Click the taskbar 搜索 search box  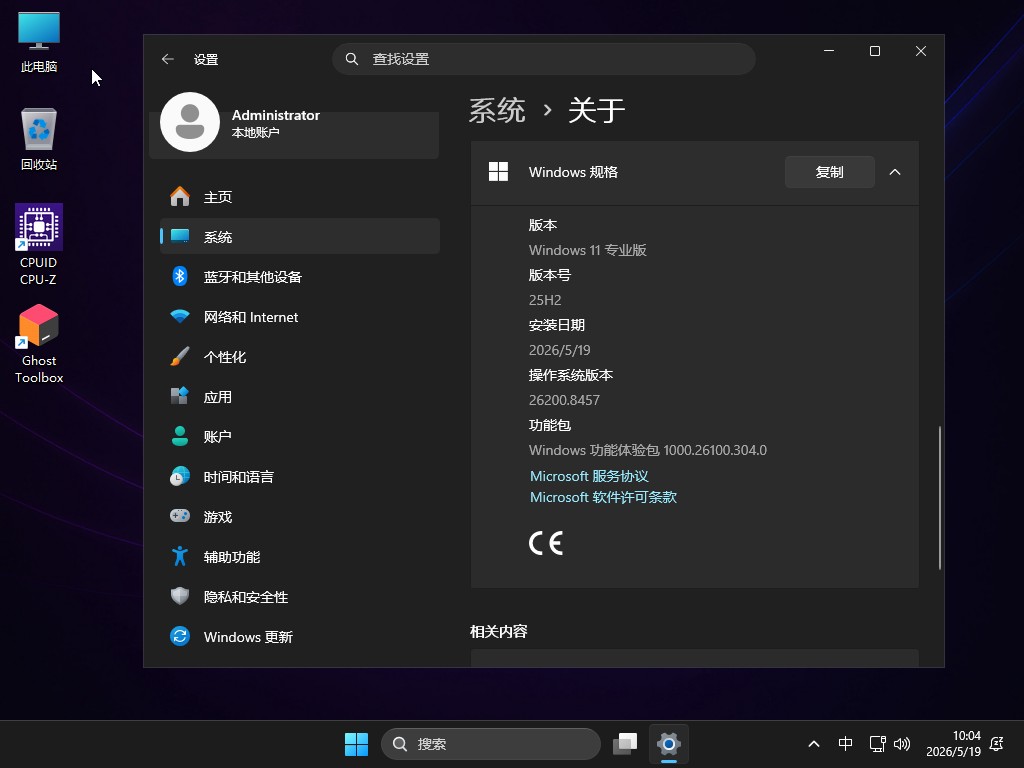[x=490, y=744]
